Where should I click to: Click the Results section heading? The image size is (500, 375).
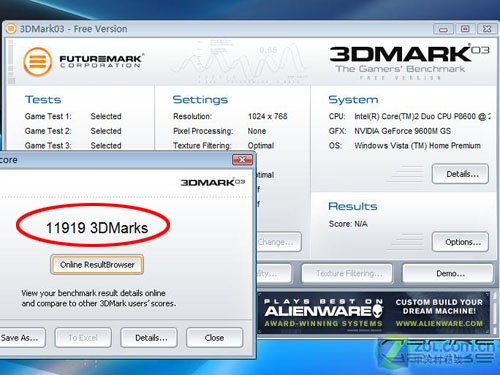pyautogui.click(x=353, y=206)
